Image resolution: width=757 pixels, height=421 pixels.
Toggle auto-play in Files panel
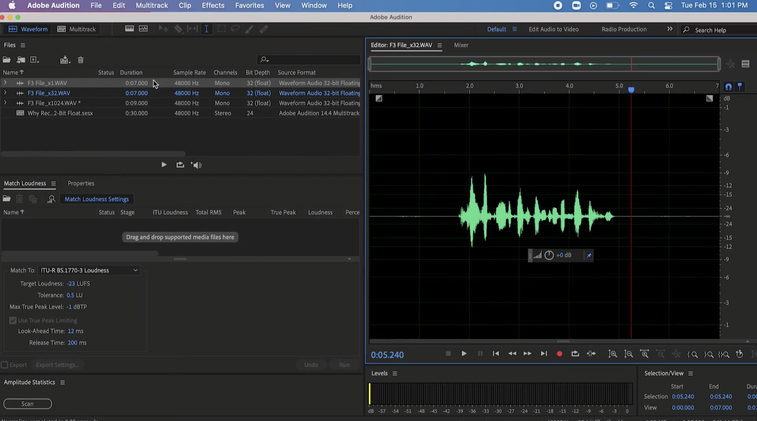pos(196,165)
